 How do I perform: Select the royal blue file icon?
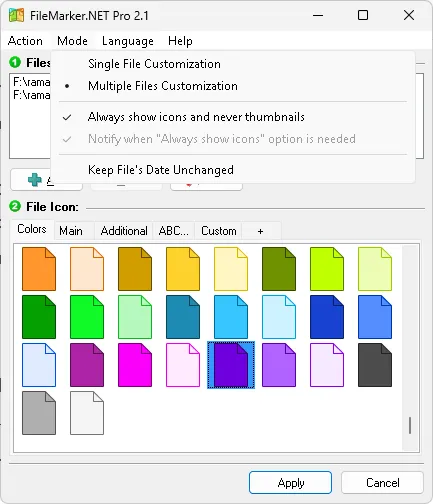(x=327, y=317)
